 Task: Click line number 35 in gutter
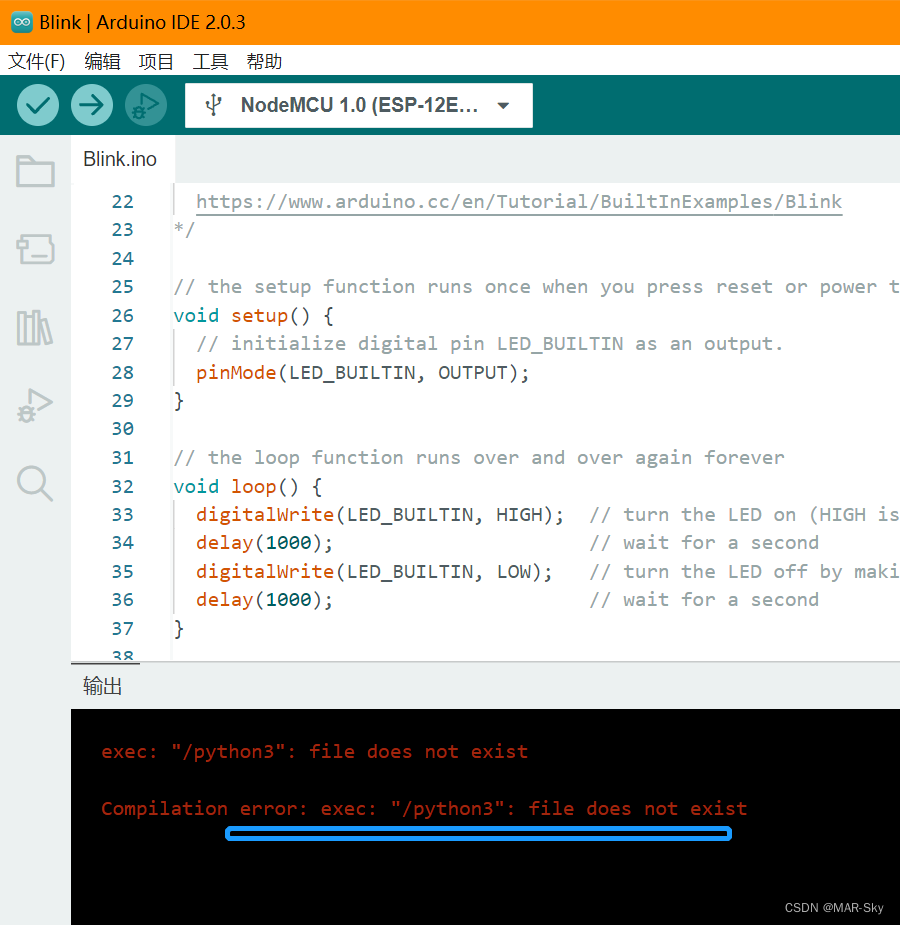(x=123, y=572)
